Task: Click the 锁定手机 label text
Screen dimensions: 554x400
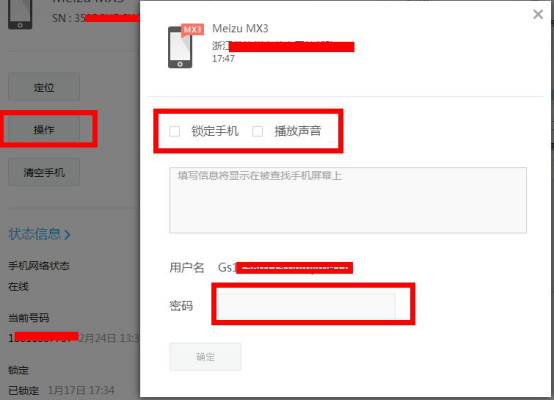Action: point(215,131)
